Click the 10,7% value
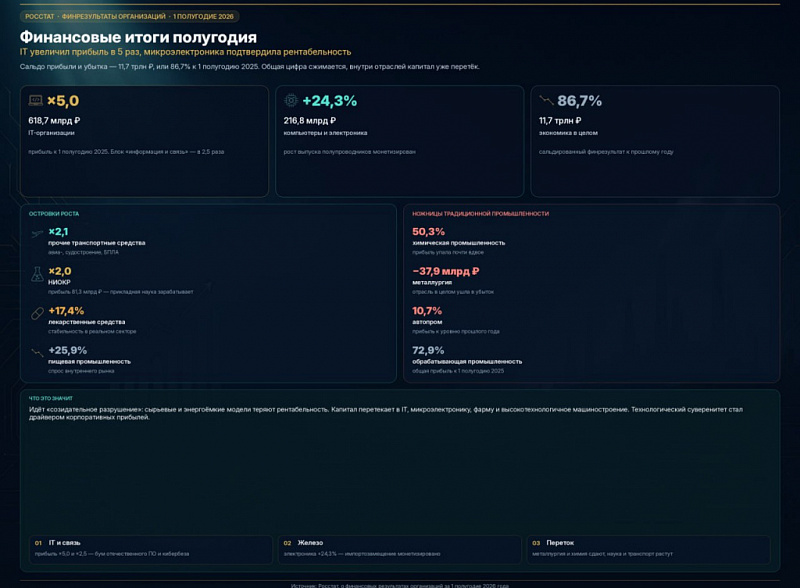800x588 pixels. pos(427,311)
